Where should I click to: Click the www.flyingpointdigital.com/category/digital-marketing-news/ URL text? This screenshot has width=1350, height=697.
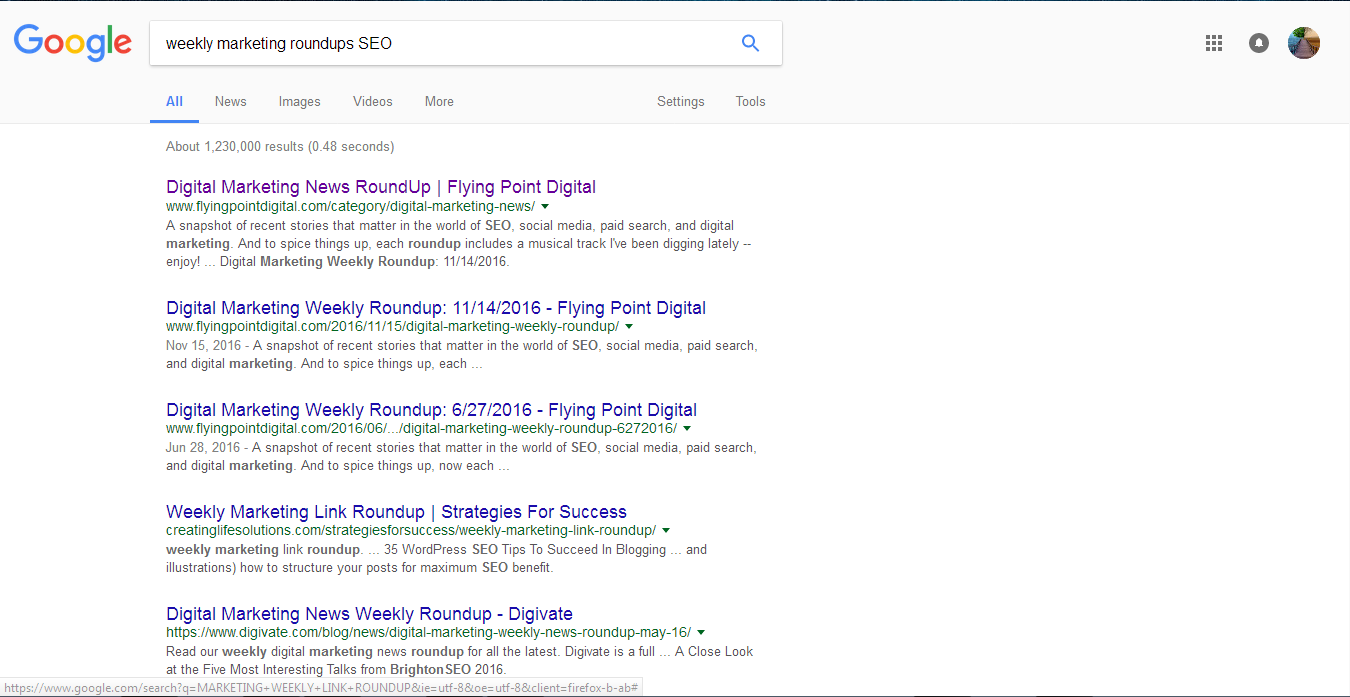click(x=350, y=206)
